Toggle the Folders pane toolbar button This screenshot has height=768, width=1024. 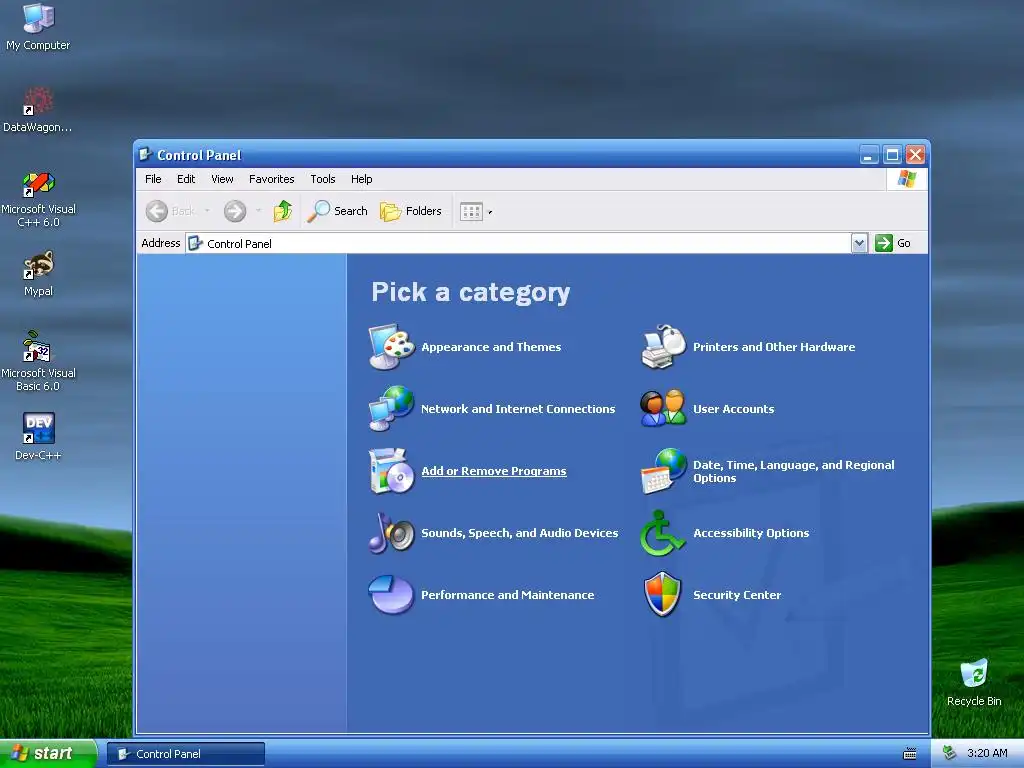pyautogui.click(x=411, y=211)
